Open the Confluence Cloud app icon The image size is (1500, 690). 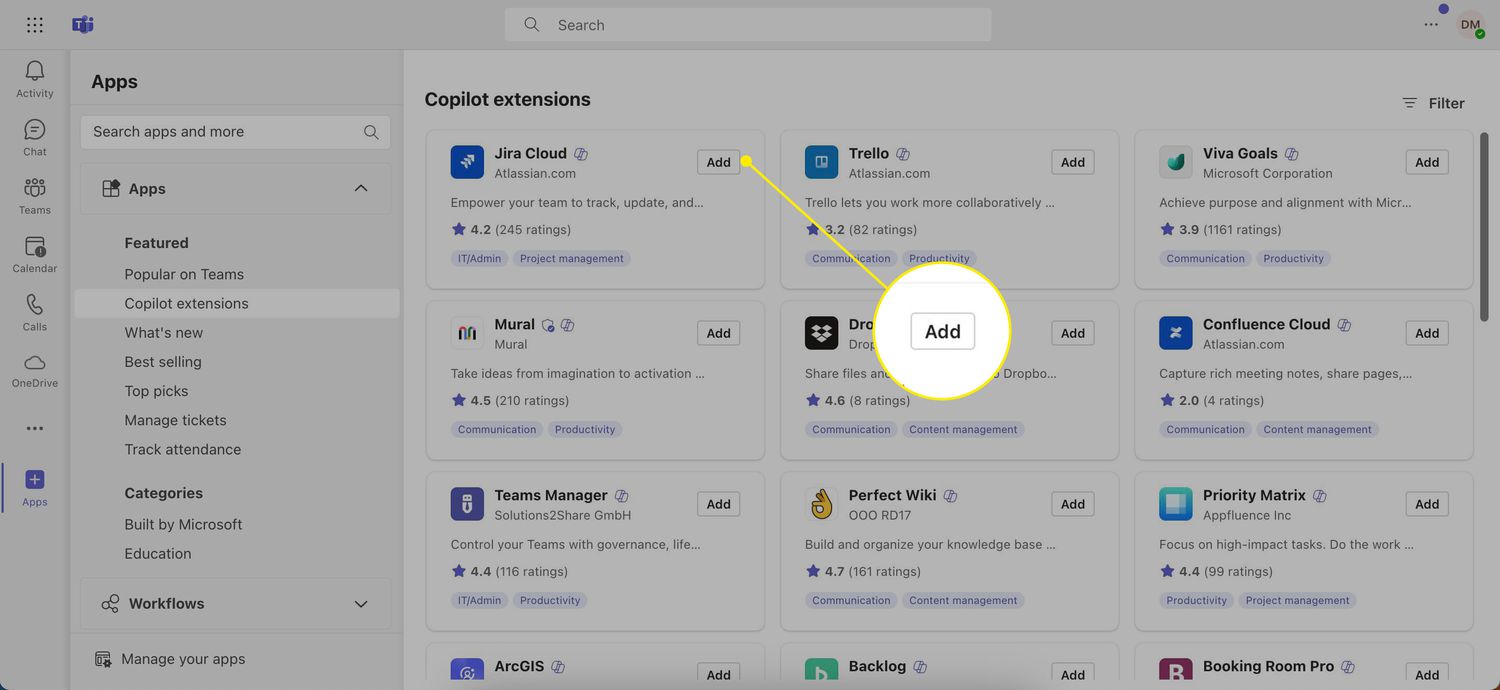pos(1176,333)
